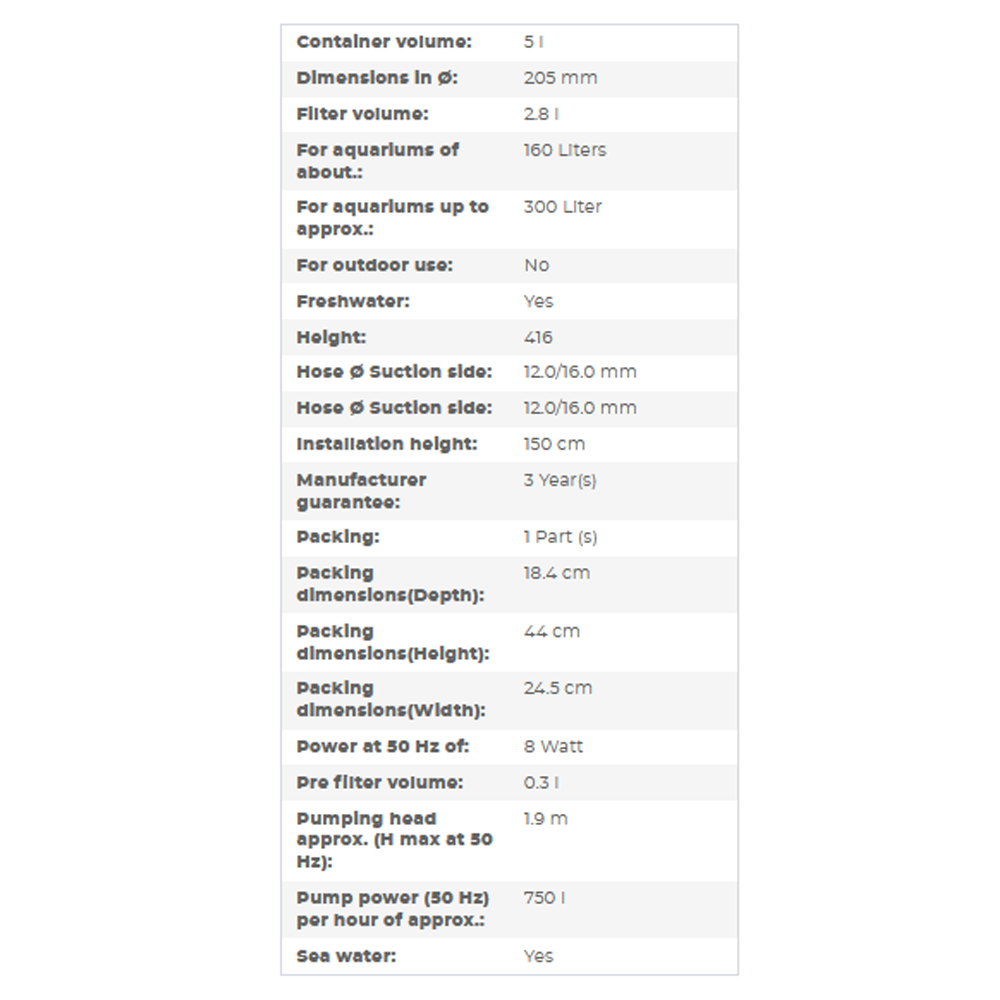Click the "750 l" pump power value

click(x=544, y=898)
